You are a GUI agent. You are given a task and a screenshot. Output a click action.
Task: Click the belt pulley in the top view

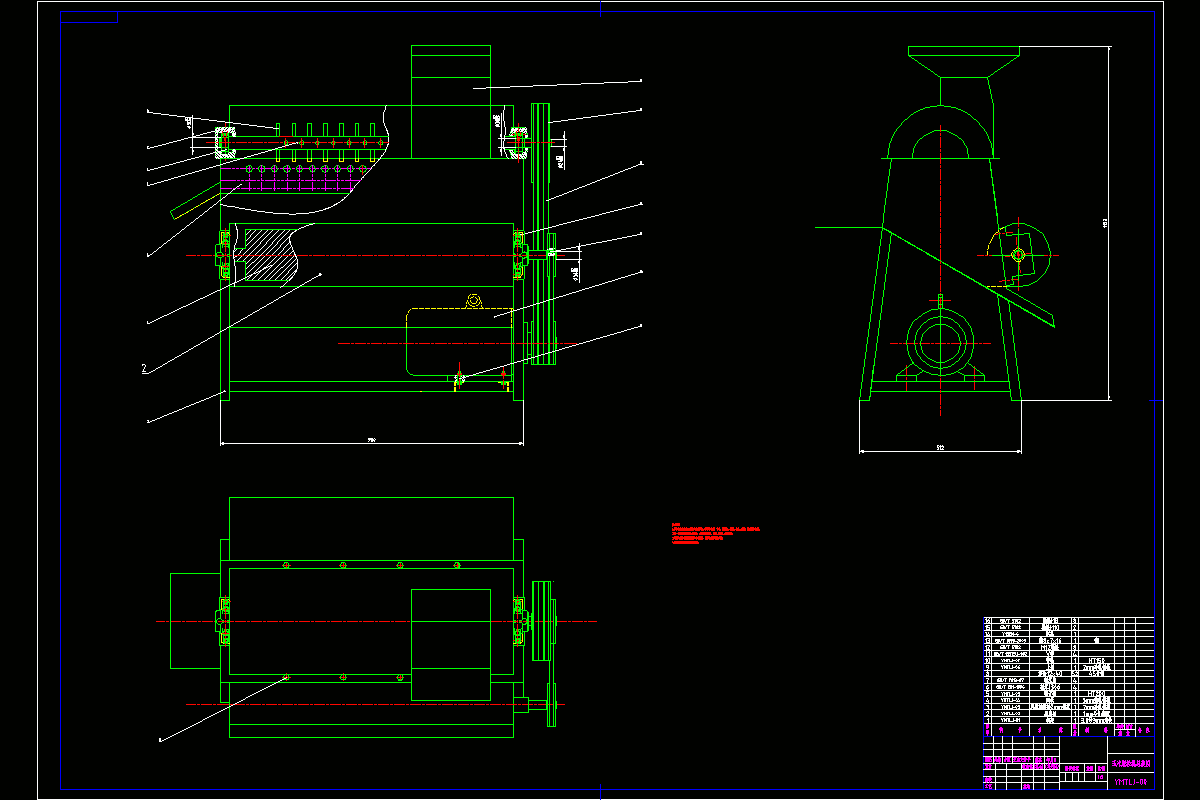coord(543,621)
